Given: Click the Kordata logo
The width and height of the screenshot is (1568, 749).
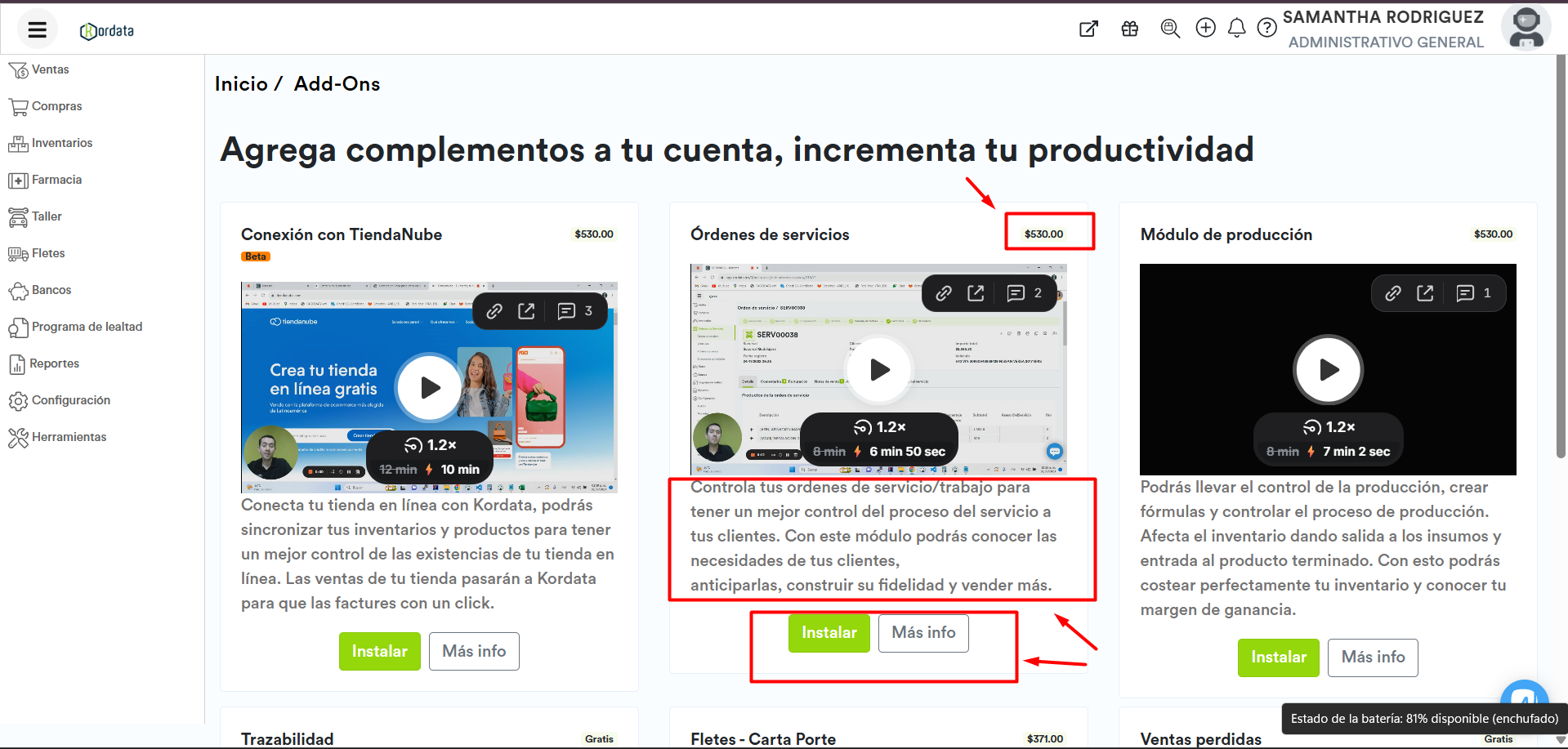Looking at the screenshot, I should (107, 31).
